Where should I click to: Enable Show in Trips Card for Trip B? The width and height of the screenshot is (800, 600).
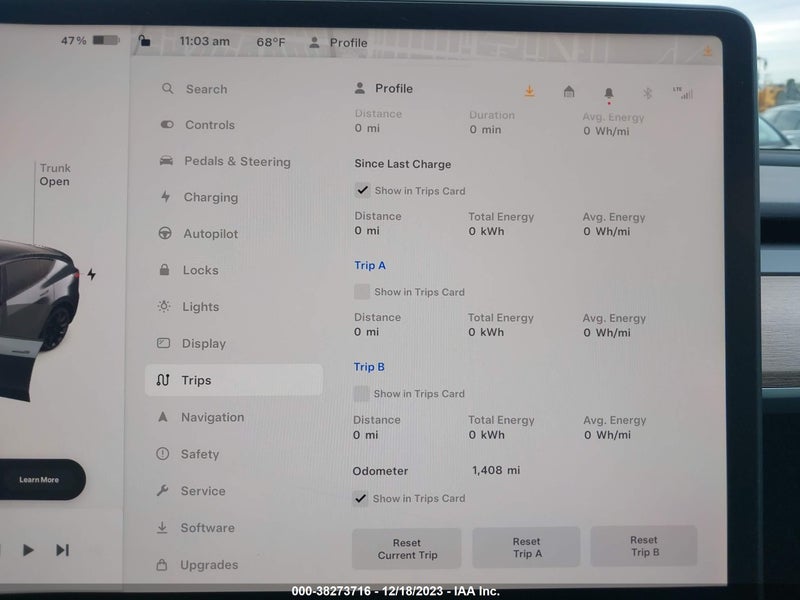click(361, 393)
